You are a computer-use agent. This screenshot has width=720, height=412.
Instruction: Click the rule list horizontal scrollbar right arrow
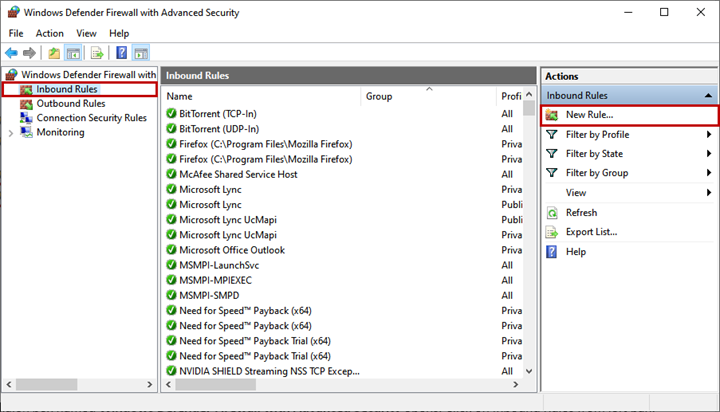tap(516, 384)
